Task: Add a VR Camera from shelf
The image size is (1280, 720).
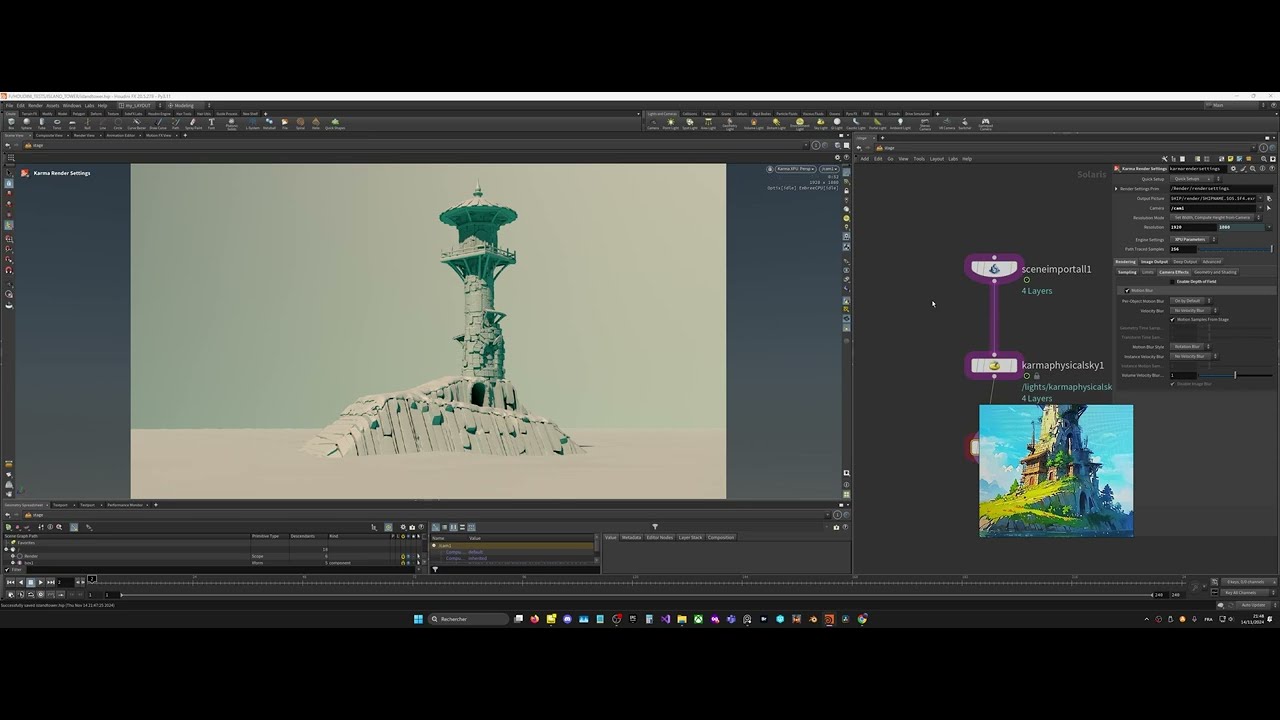Action: 947,122
